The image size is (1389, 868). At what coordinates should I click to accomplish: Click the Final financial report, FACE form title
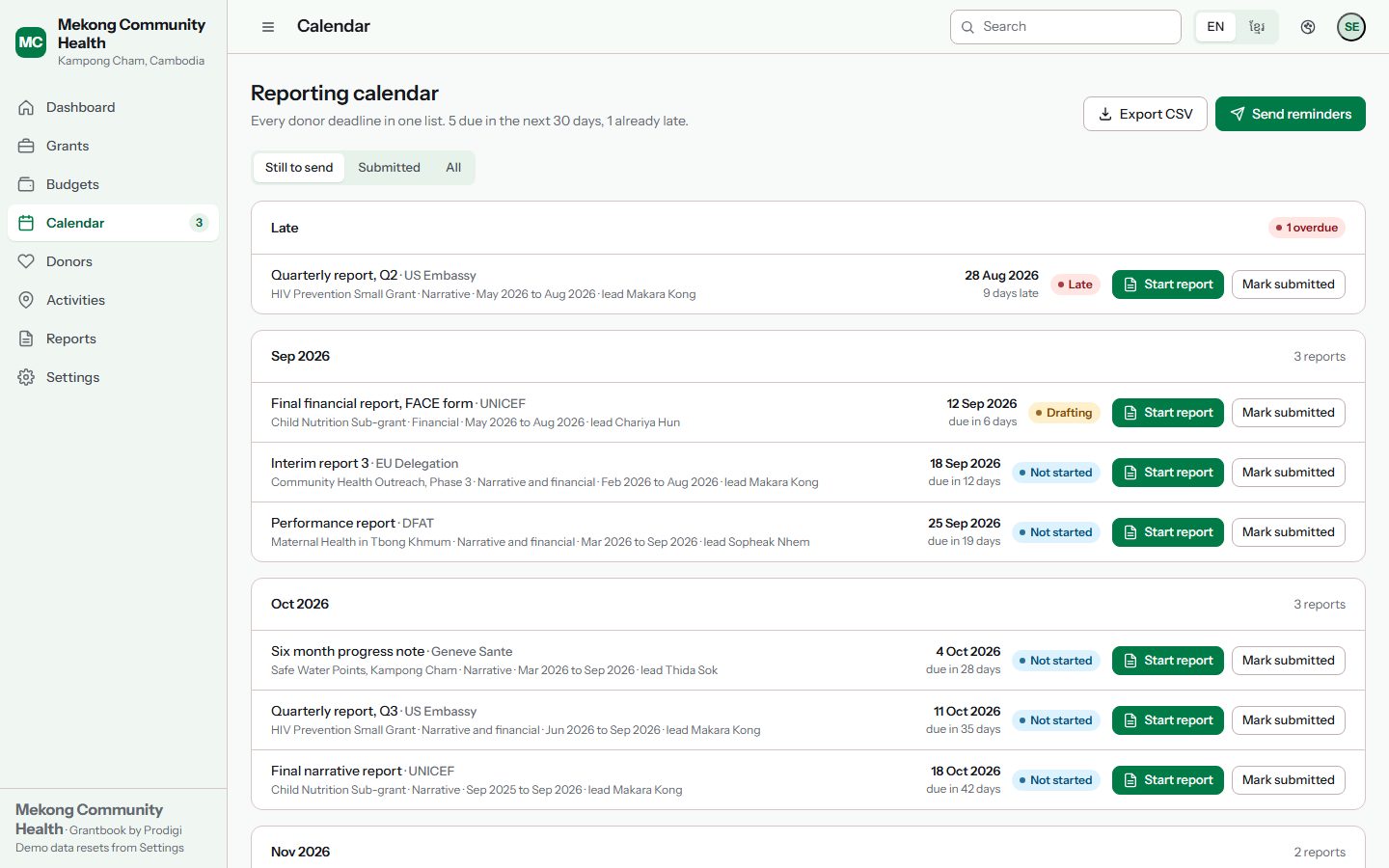tap(371, 403)
